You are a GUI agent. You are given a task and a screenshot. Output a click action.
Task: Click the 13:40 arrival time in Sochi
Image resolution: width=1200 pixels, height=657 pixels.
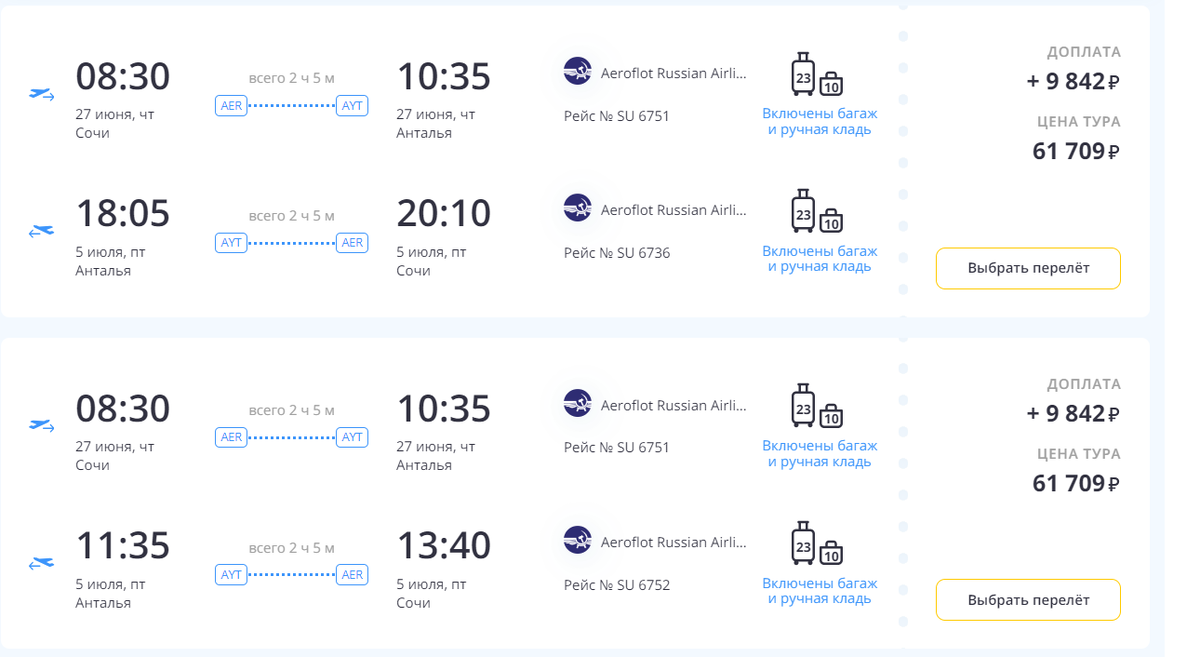click(x=444, y=545)
